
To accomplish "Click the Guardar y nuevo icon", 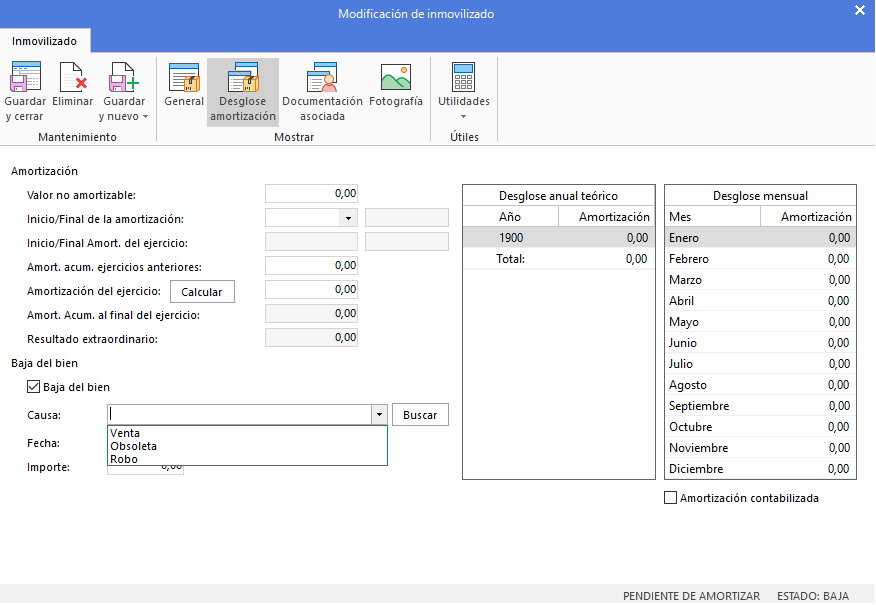I will pyautogui.click(x=123, y=77).
